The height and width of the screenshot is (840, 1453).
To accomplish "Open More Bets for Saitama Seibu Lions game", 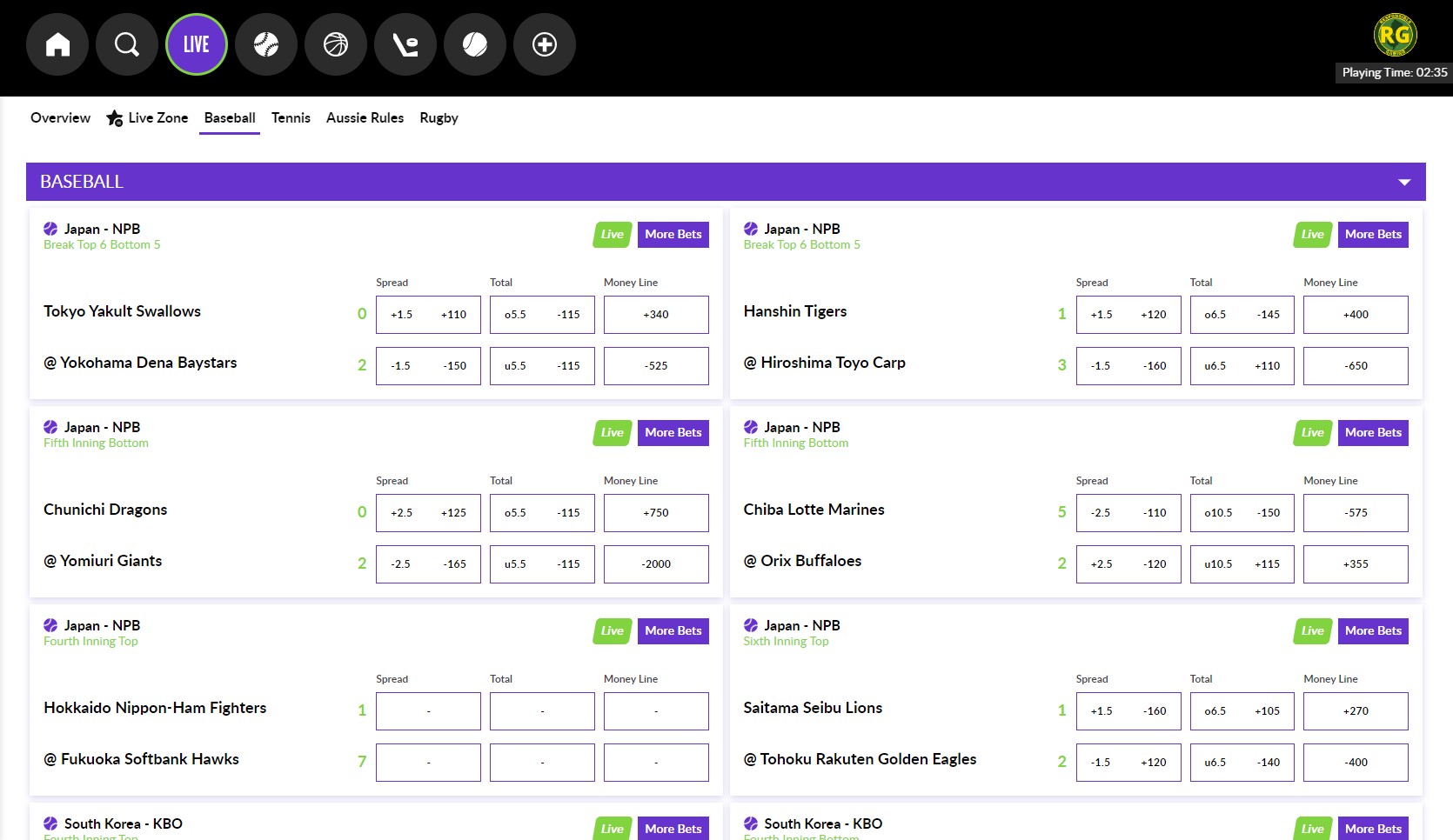I will tap(1373, 630).
